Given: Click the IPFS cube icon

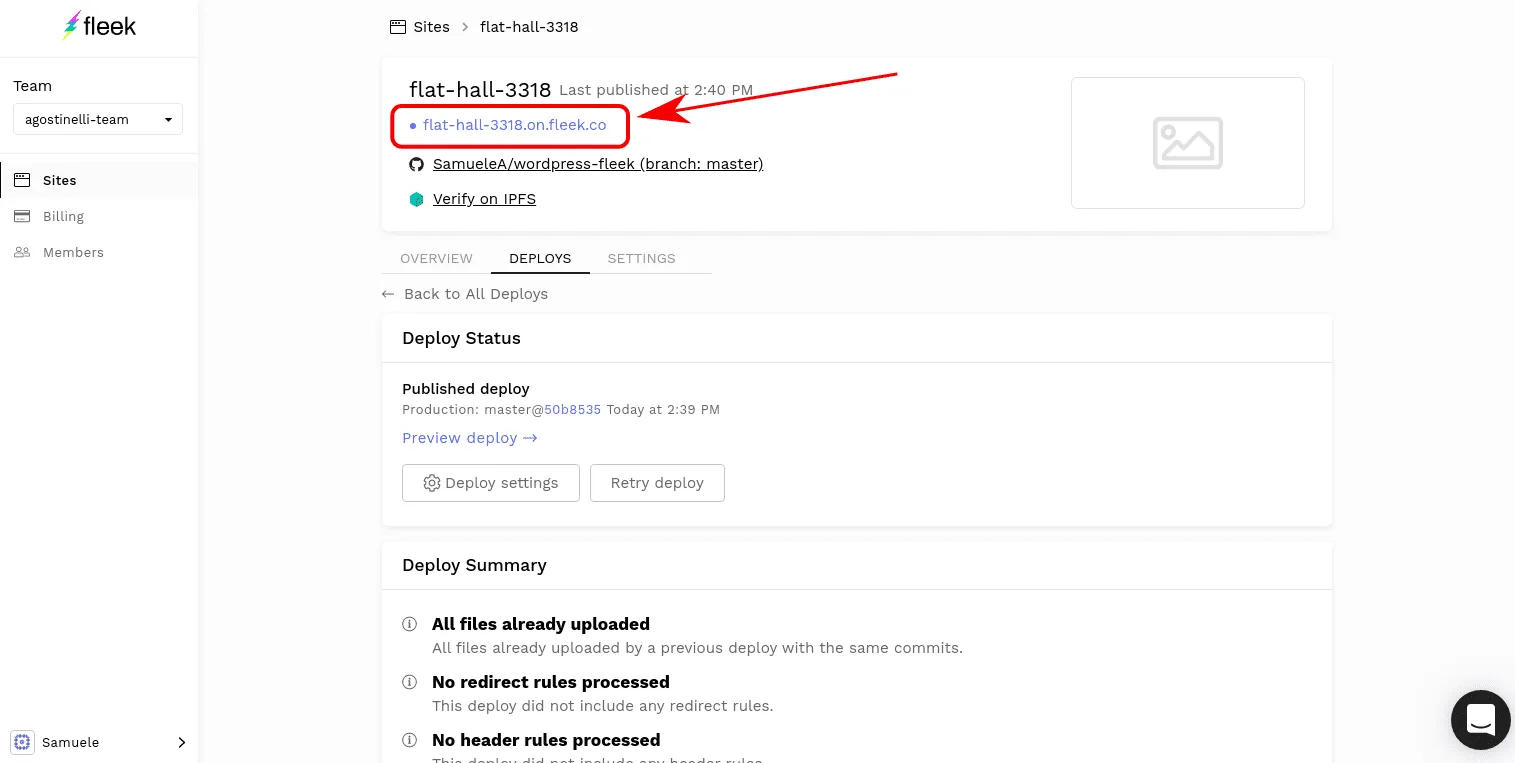Looking at the screenshot, I should [x=417, y=199].
